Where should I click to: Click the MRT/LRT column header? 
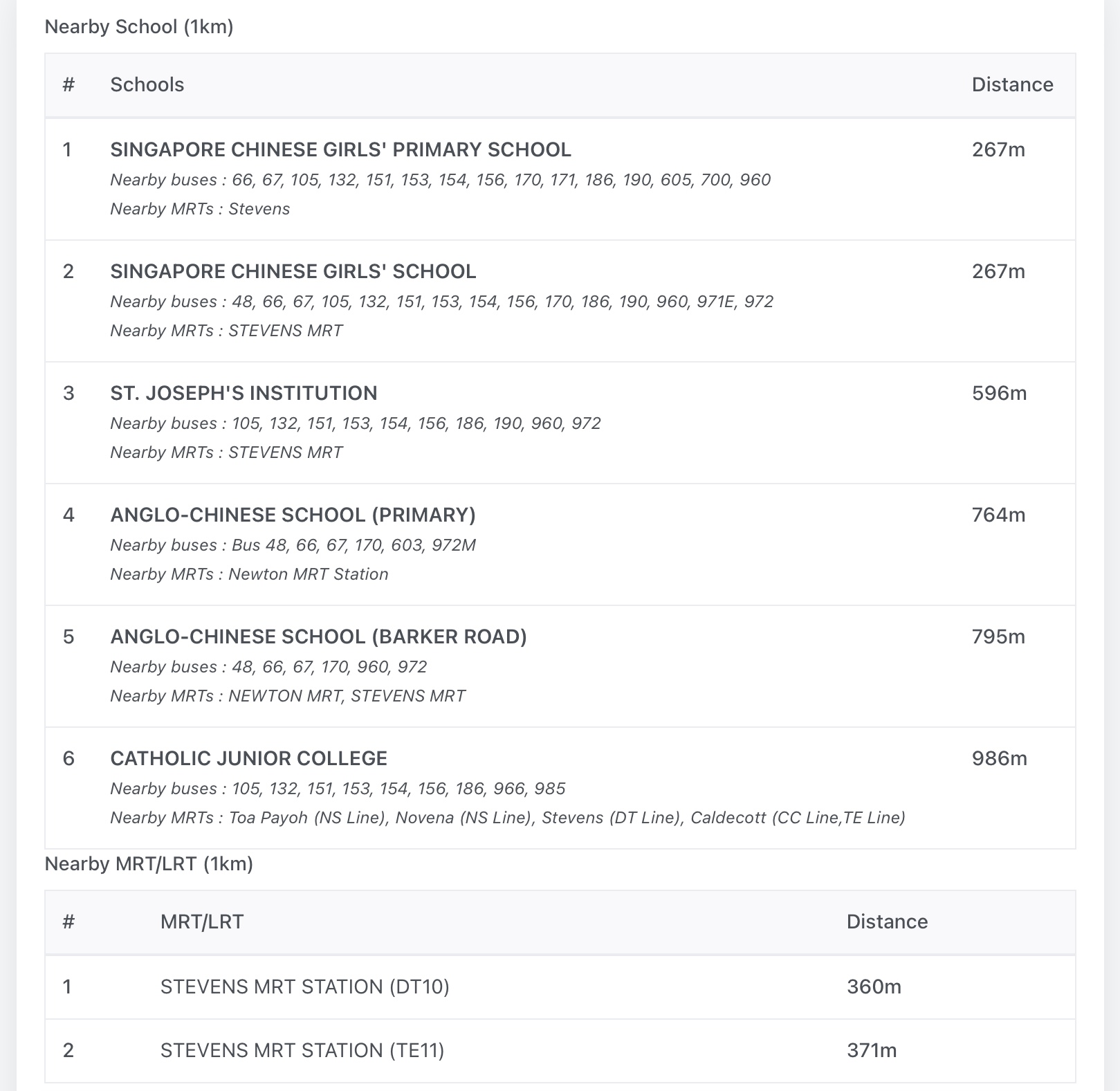coord(202,922)
